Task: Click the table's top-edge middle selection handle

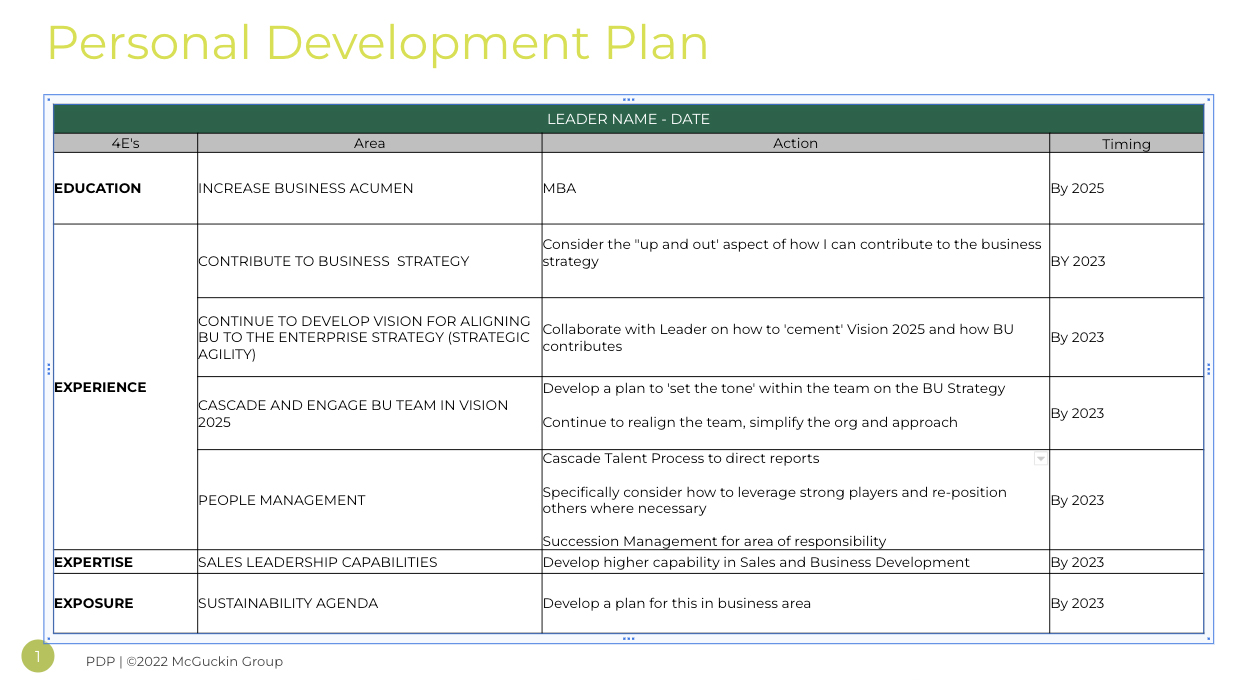Action: (x=628, y=99)
